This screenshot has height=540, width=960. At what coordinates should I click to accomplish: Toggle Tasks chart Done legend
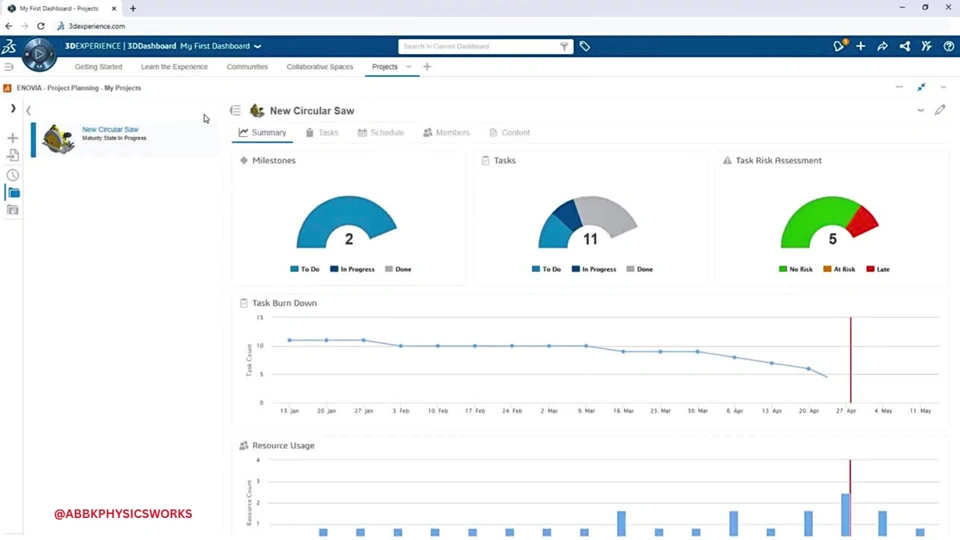(x=640, y=269)
